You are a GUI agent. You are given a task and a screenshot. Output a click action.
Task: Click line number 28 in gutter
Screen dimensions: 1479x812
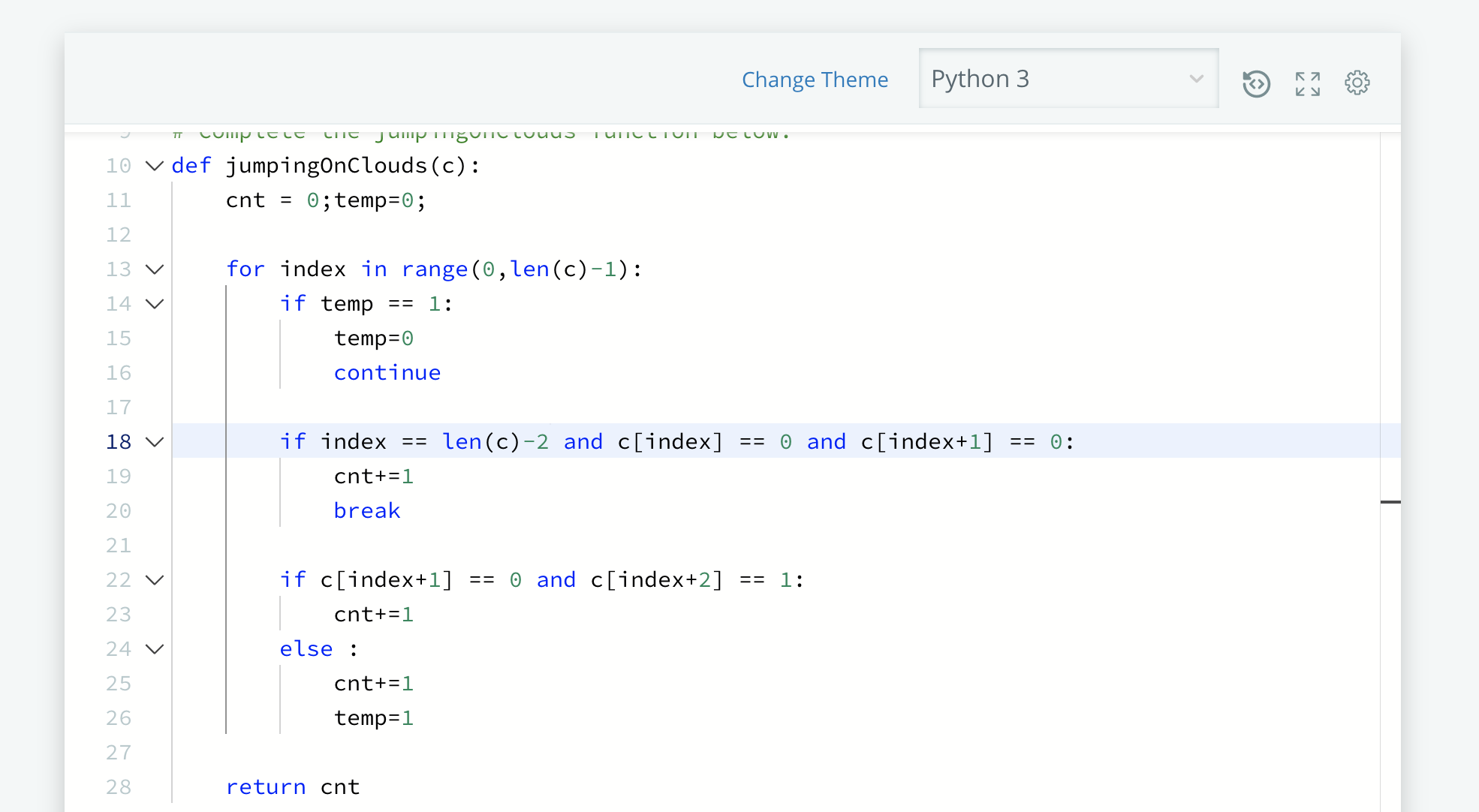119,787
